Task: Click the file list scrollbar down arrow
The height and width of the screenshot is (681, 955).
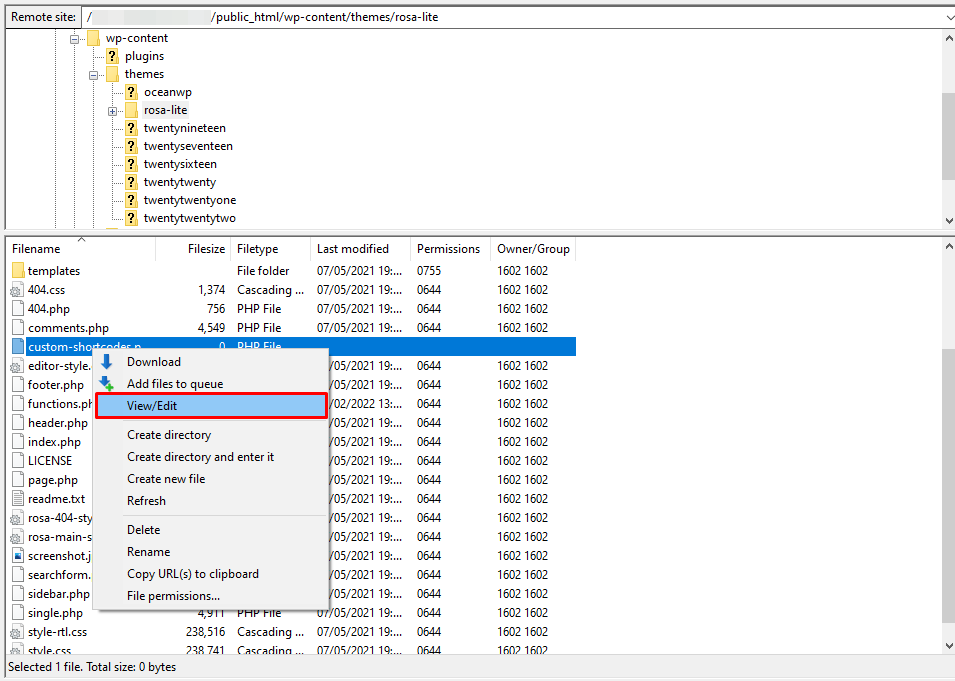Action: 948,645
